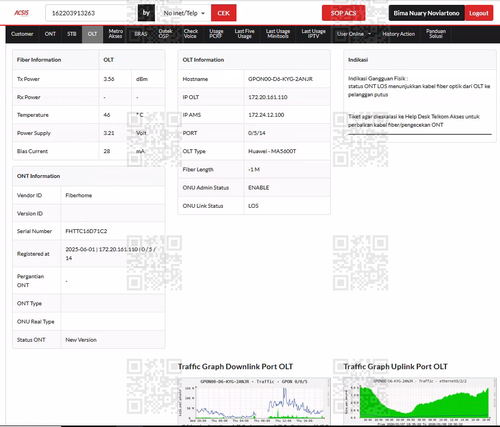Click the ONU Real Type label
The width and height of the screenshot is (500, 427).
(36, 322)
